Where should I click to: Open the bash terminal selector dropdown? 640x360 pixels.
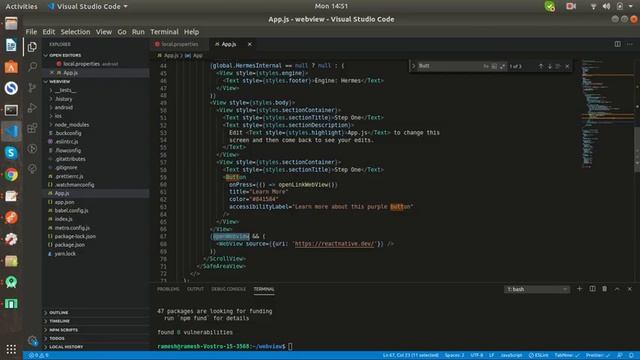(x=537, y=289)
